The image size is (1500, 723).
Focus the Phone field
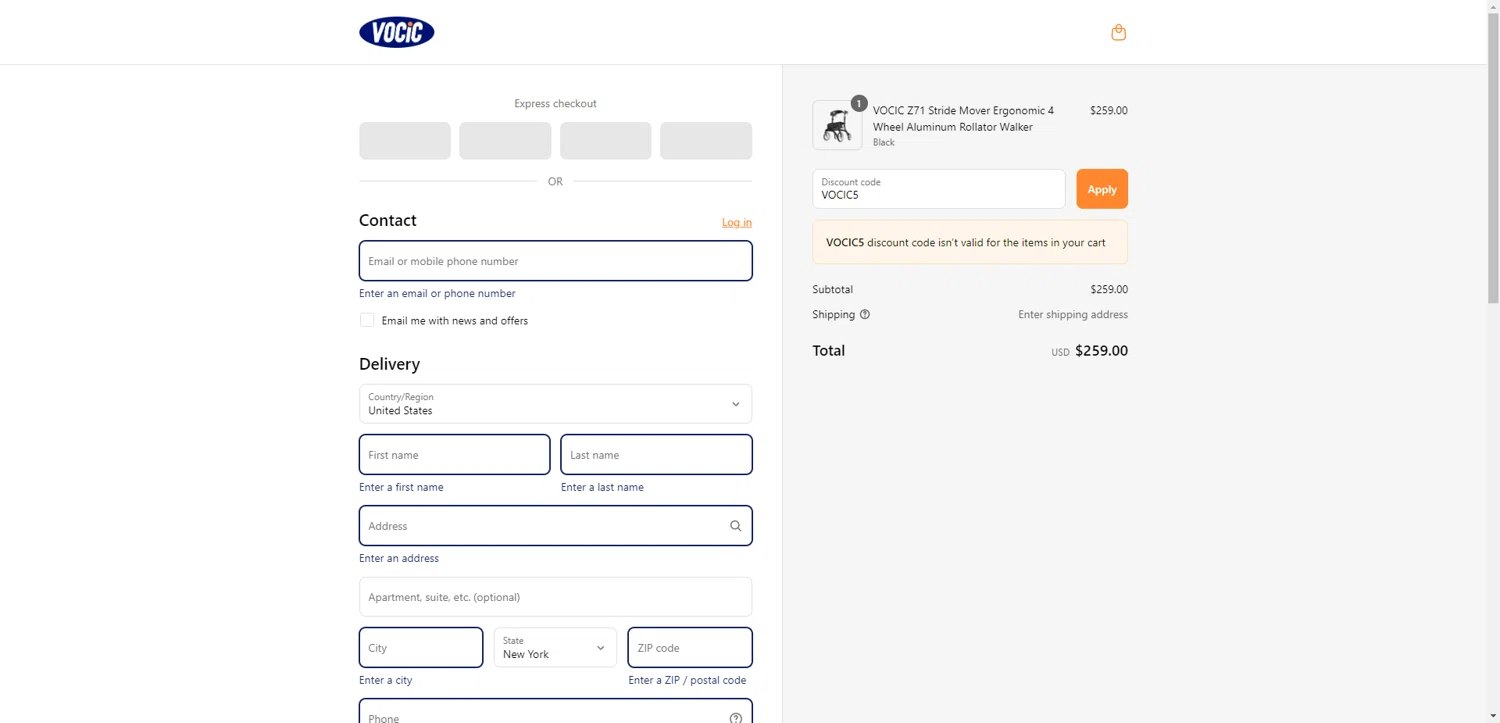[555, 711]
